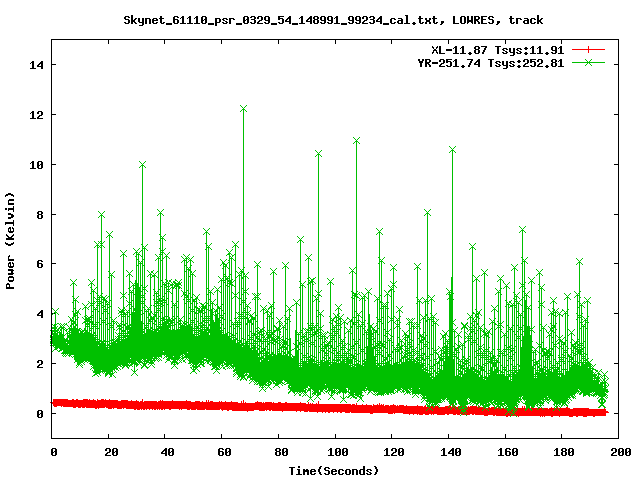Click the 10 Kelvin green peak near 30 seconds

click(x=142, y=164)
